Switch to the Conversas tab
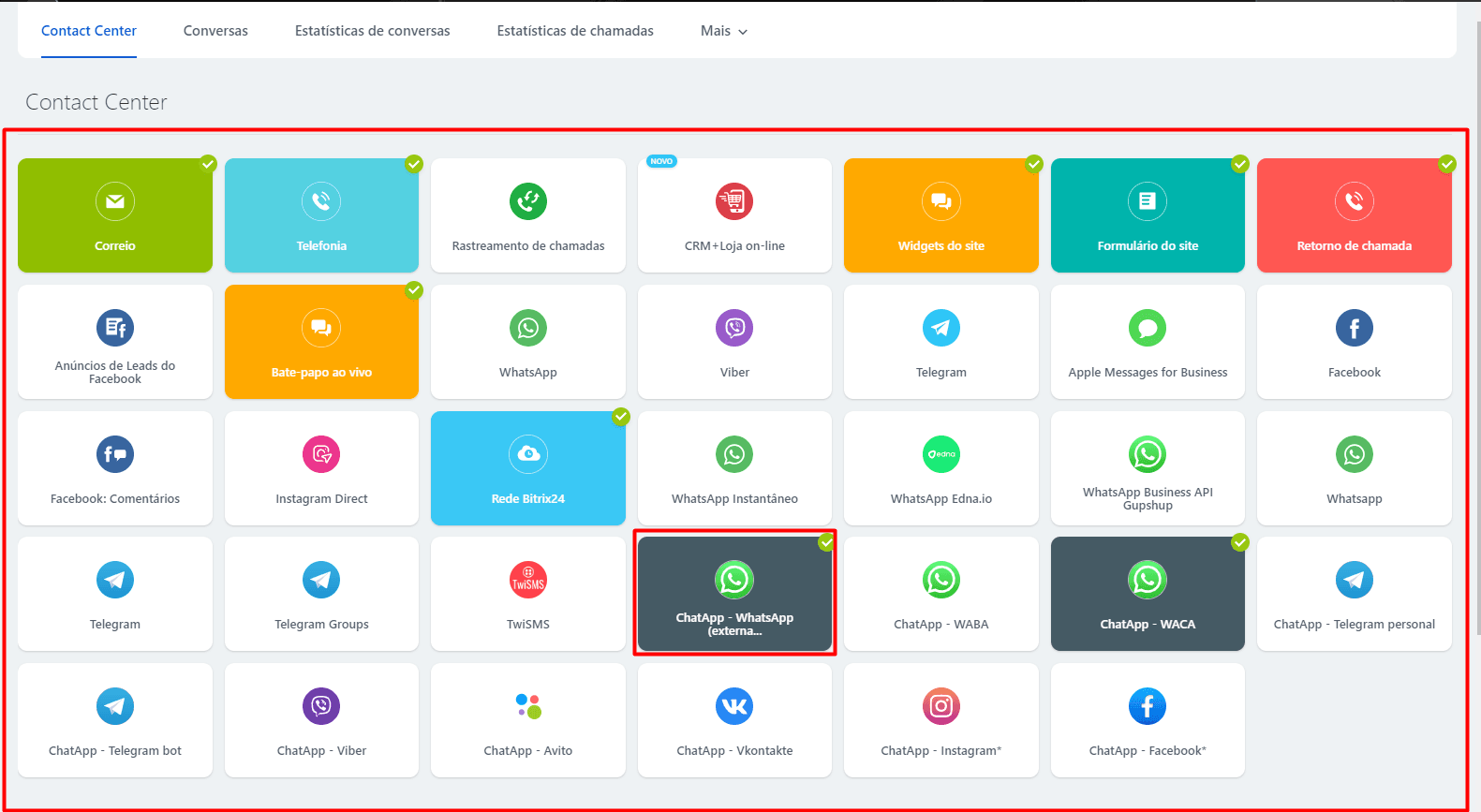 click(x=215, y=31)
